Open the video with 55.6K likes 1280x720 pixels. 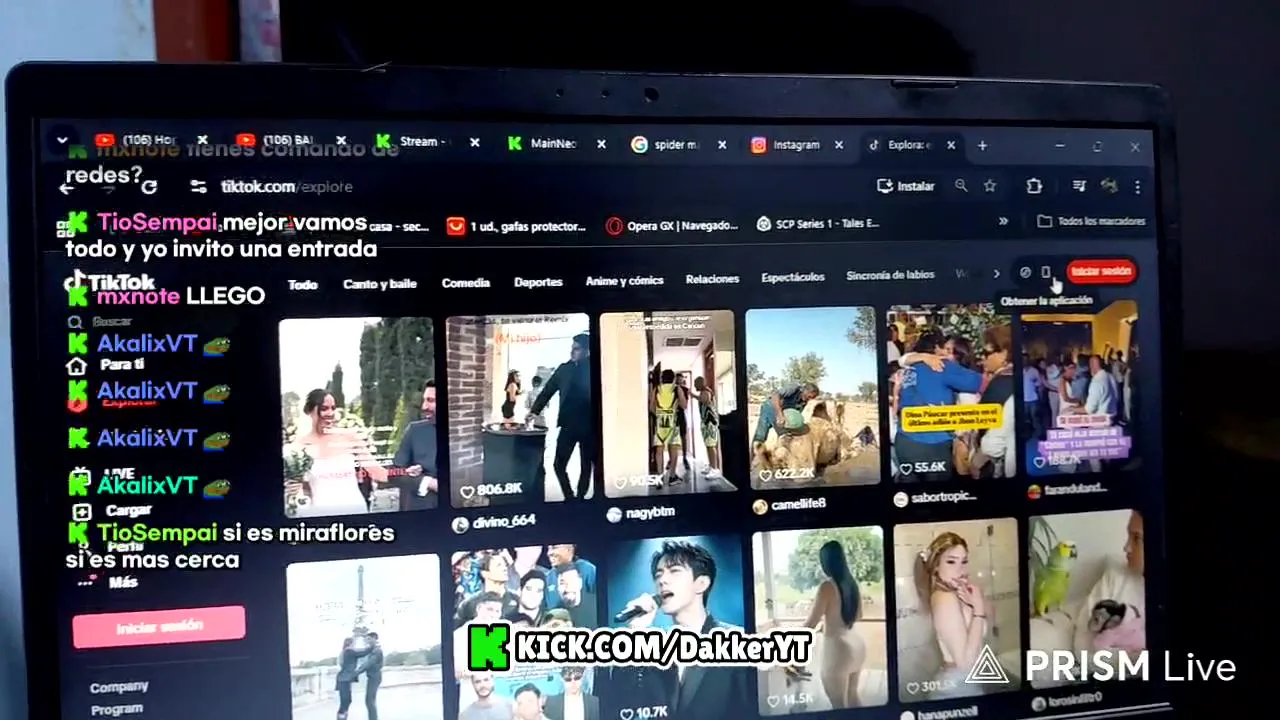pyautogui.click(x=950, y=392)
